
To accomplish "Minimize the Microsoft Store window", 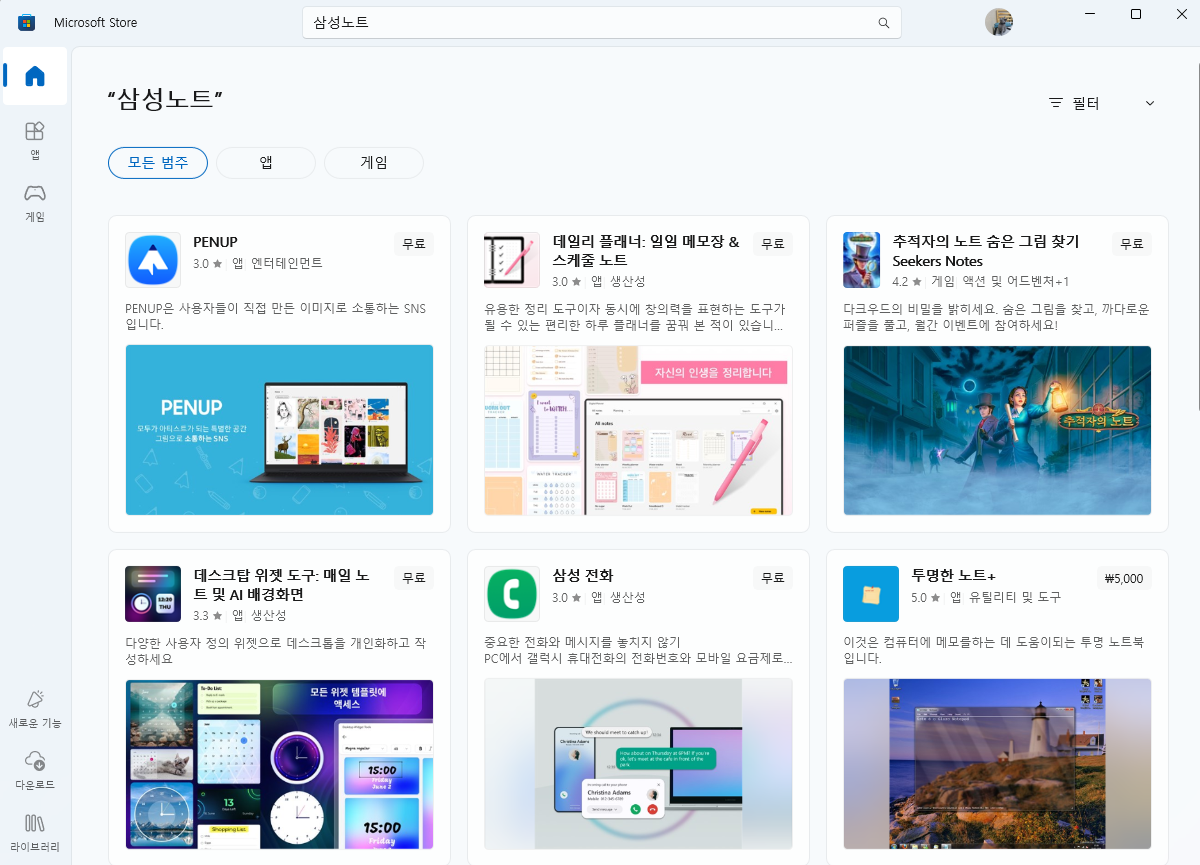I will click(1091, 14).
